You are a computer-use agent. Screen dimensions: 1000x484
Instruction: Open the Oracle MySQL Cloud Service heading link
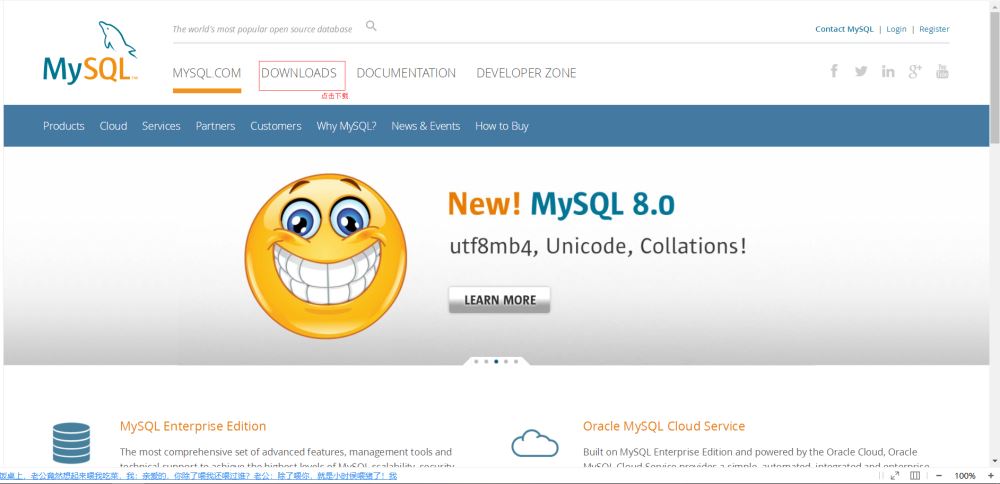[664, 426]
